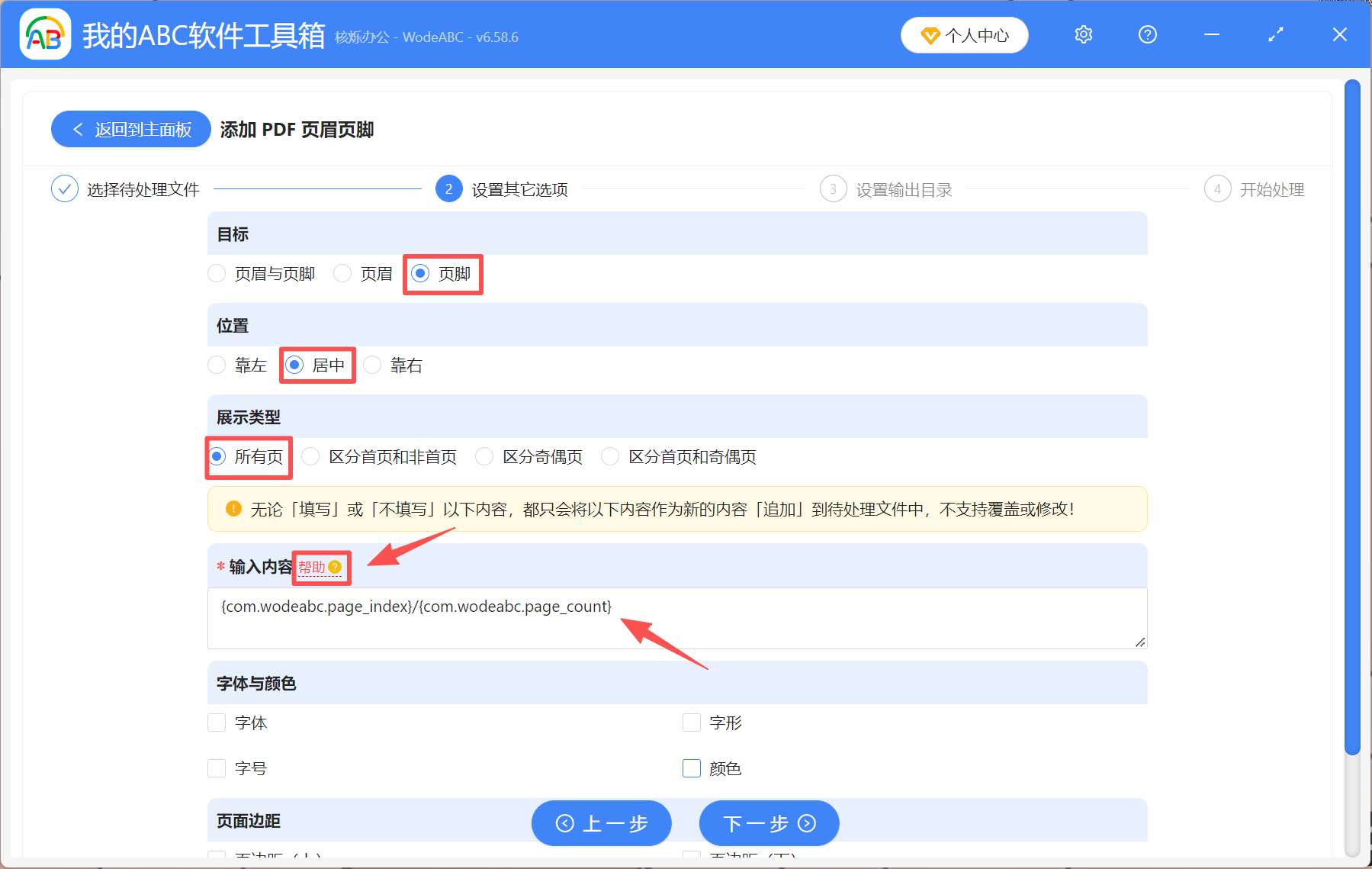Click the diamond icon in 个人中心 button
This screenshot has width=1372, height=869.
pos(930,35)
